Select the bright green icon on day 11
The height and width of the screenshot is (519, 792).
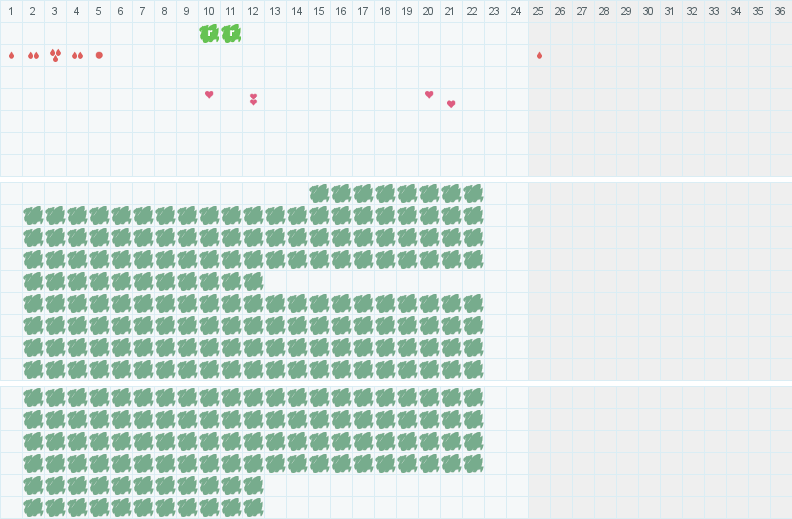[x=231, y=34]
